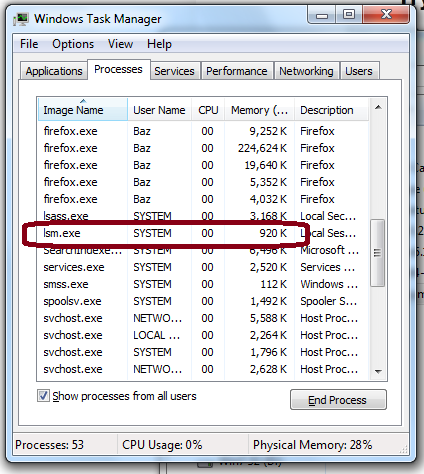Select firefox.exe using 19,640 K memory
Image resolution: width=424 pixels, height=474 pixels.
click(x=203, y=165)
